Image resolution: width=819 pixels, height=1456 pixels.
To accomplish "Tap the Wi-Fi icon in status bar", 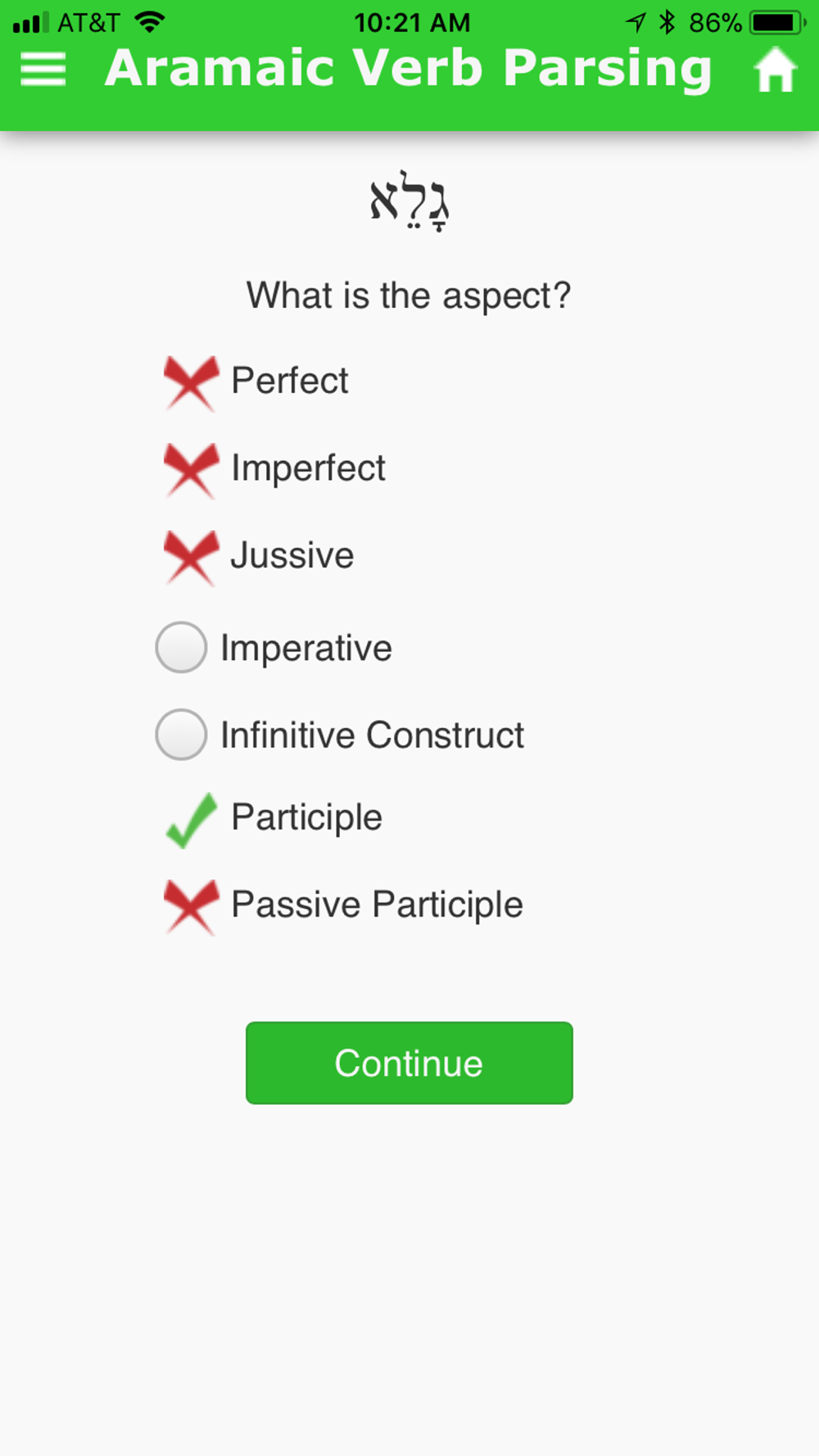I will [x=150, y=22].
